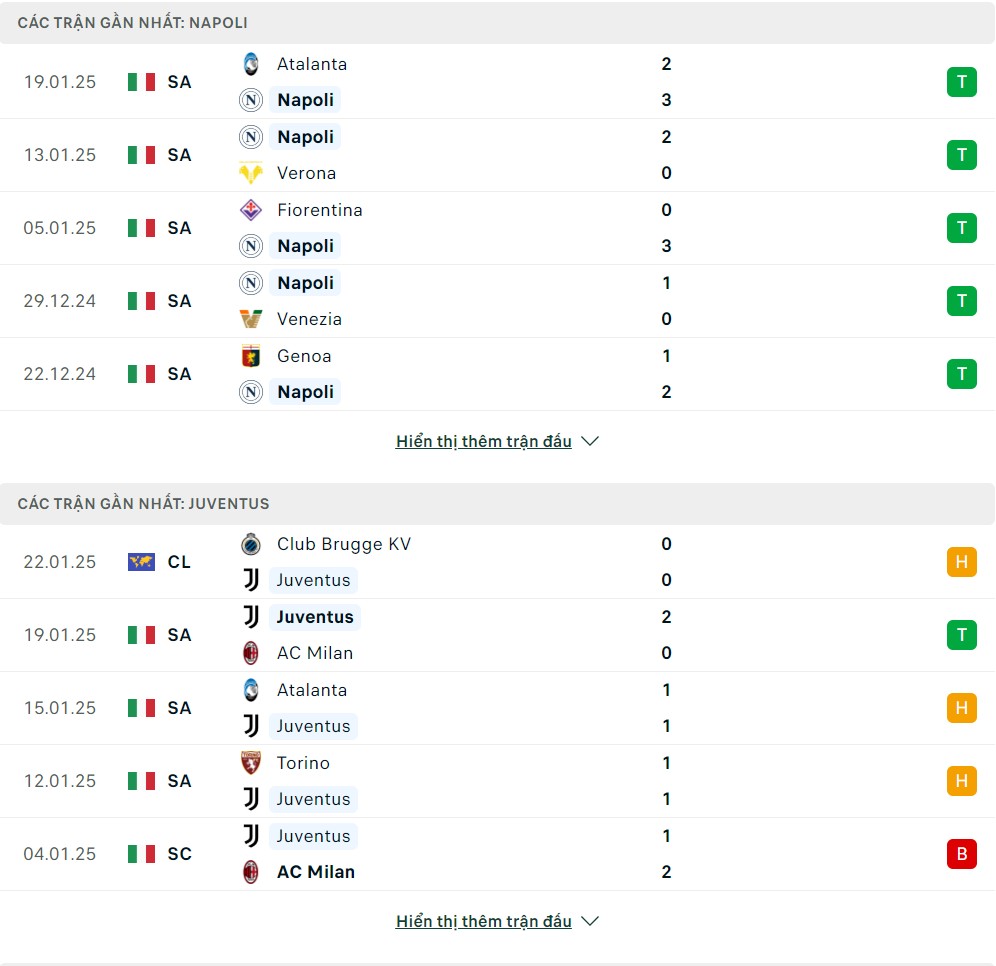Click red B badge for Juventus vs AC Milan
Viewport: 996px width, 966px height.
[x=962, y=854]
